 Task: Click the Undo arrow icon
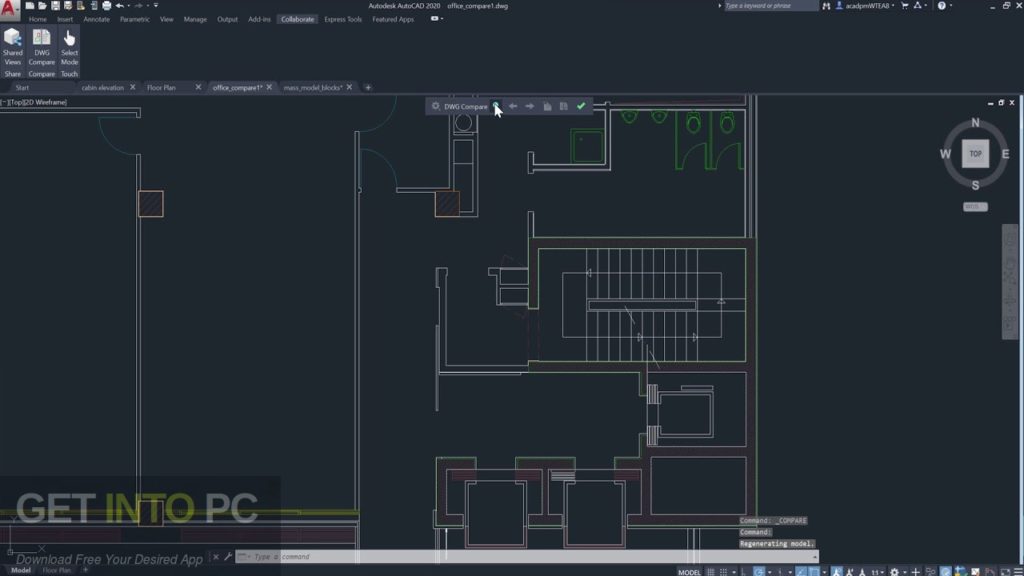(120, 6)
